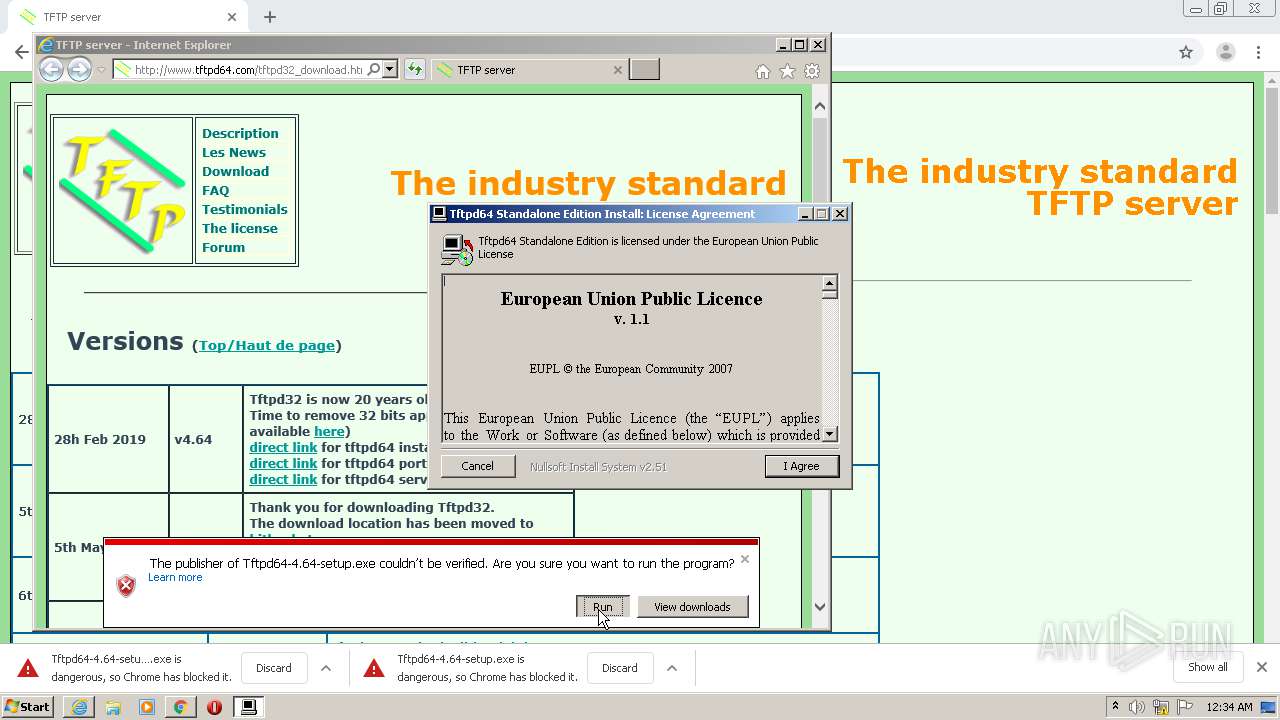Open the Learn more link in warning
1280x720 pixels.
(x=175, y=577)
